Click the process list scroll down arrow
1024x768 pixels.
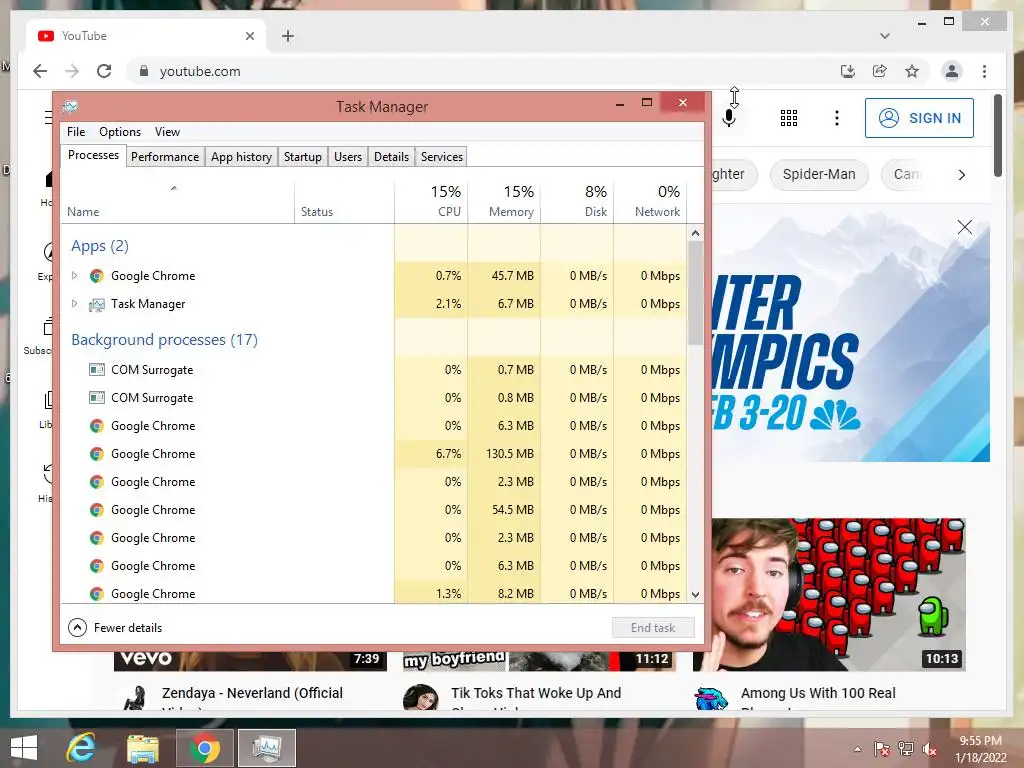coord(696,595)
